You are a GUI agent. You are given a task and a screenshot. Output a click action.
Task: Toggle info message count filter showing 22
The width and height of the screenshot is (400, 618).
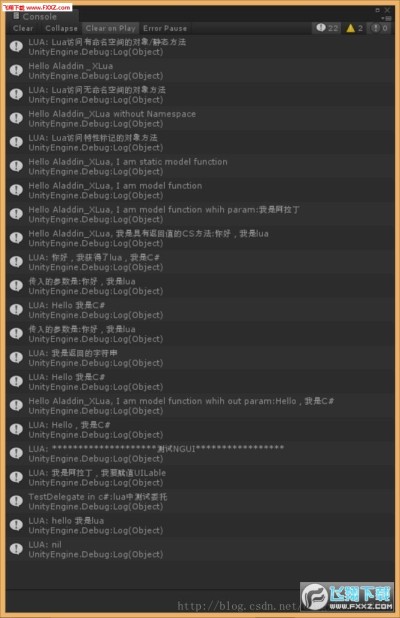pos(327,28)
